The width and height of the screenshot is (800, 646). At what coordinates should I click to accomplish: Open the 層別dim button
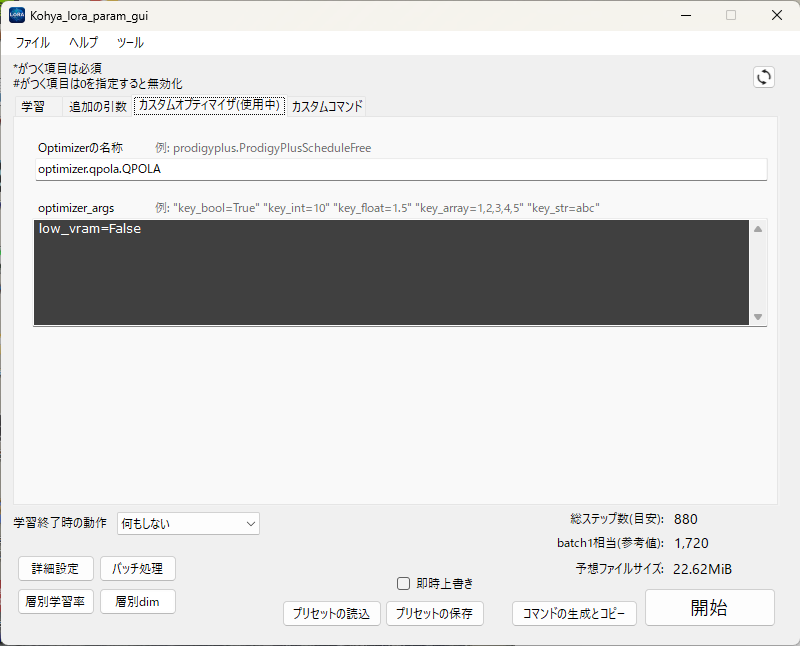138,602
